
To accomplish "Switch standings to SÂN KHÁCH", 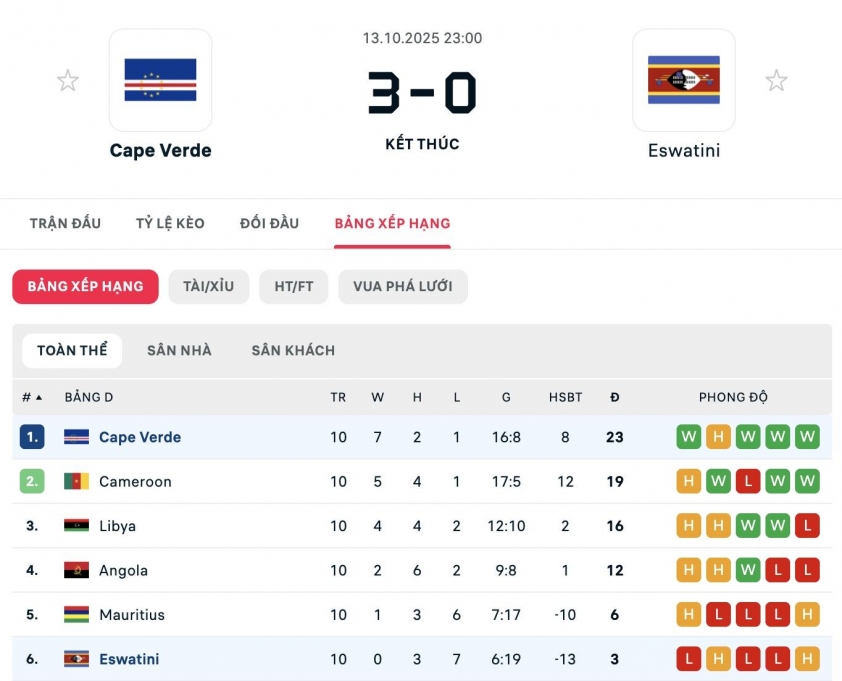I will tap(293, 351).
